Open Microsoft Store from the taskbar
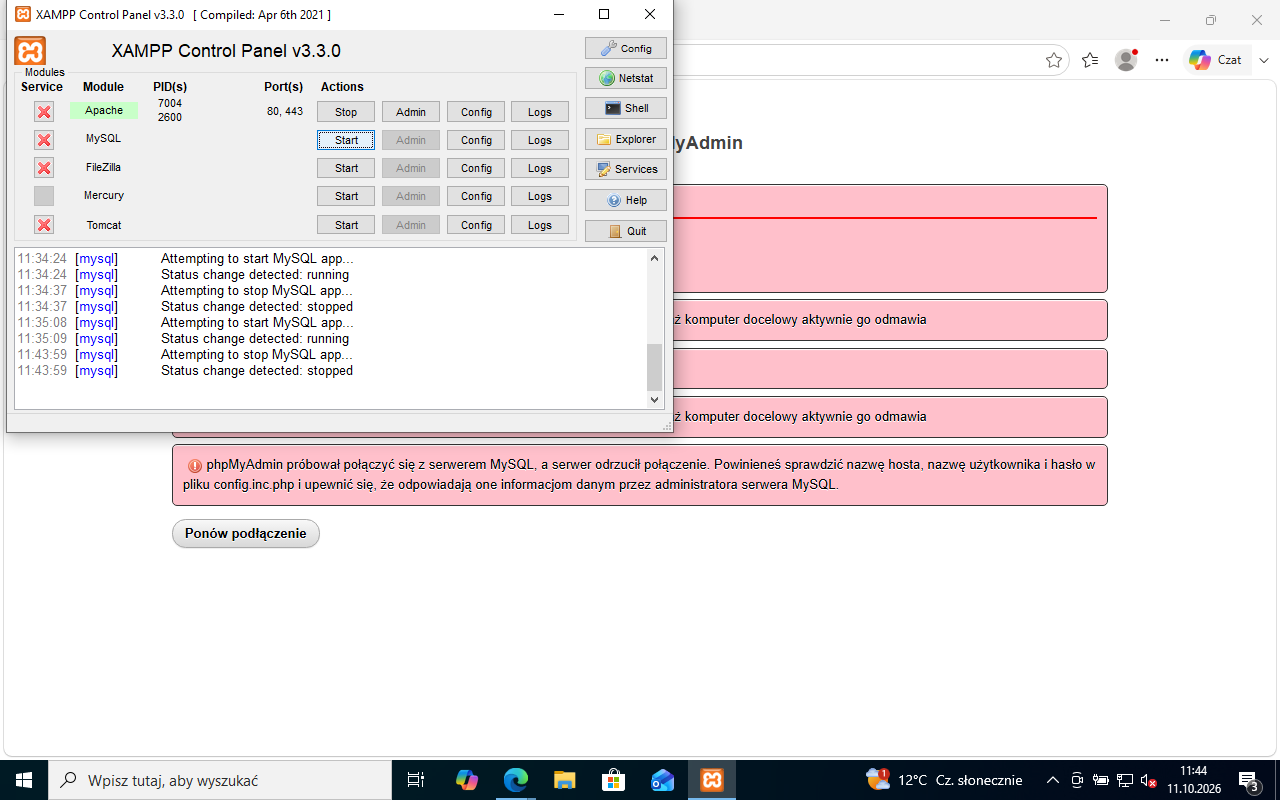1280x800 pixels. (614, 780)
